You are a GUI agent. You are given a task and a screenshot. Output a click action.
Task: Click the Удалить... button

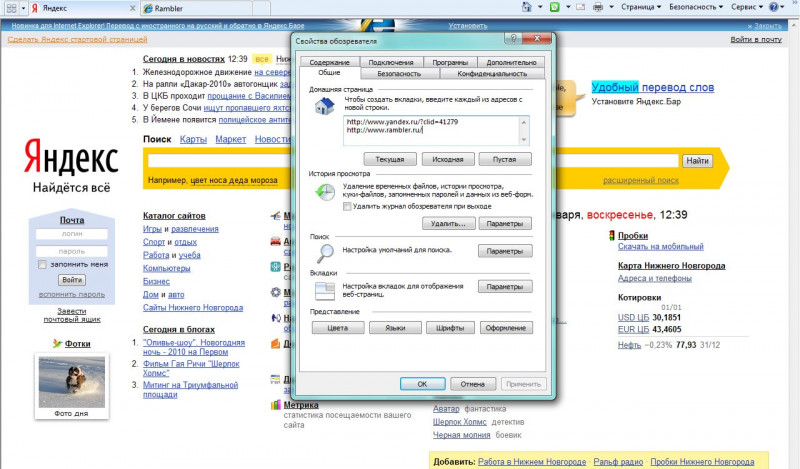pos(448,224)
